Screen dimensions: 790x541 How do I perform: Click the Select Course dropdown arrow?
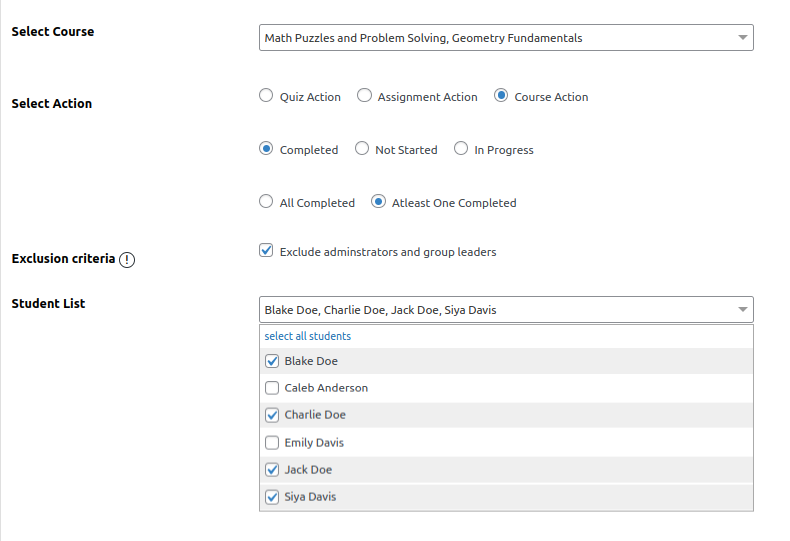tap(742, 38)
